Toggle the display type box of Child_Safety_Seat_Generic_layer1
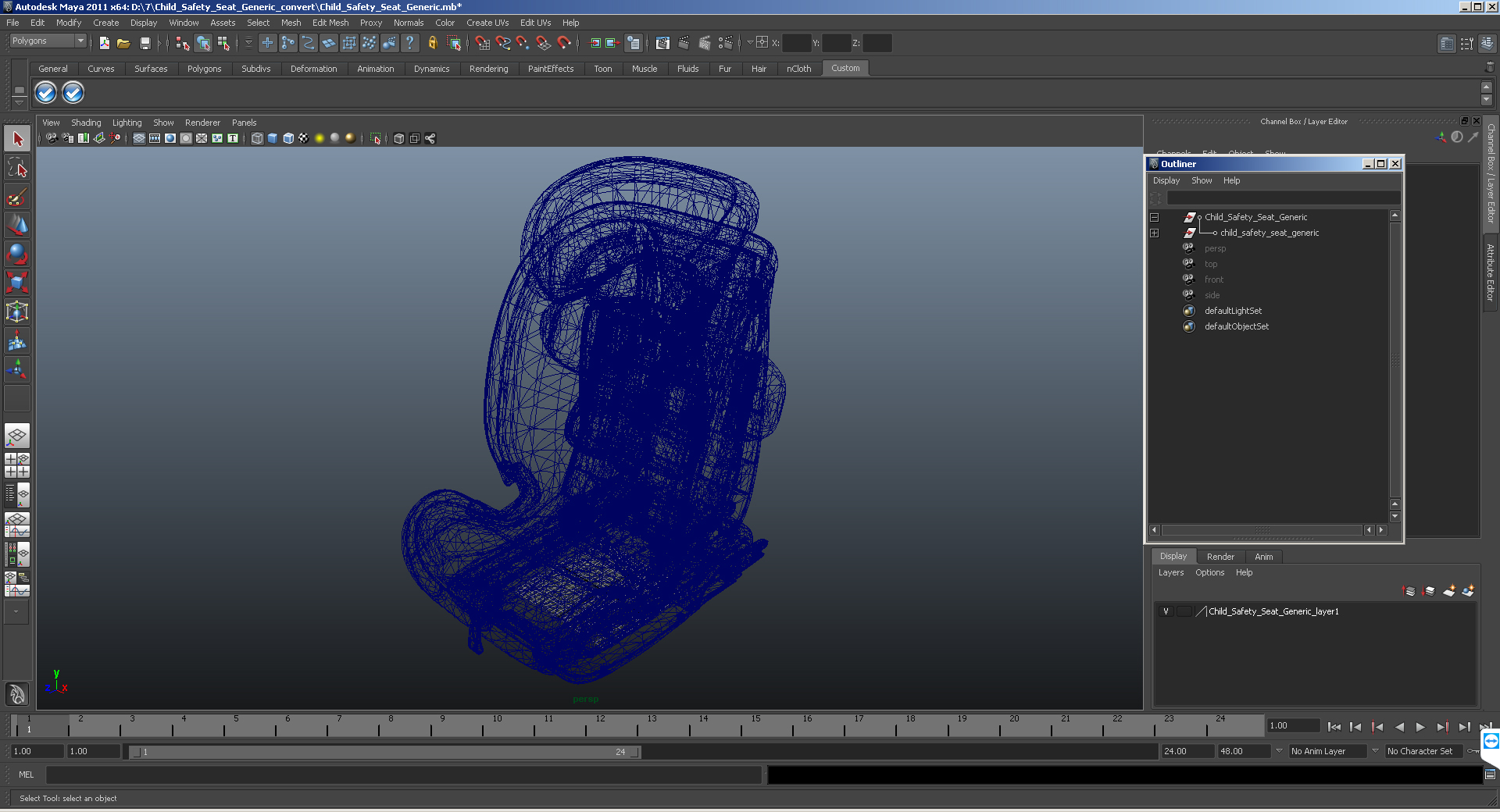The width and height of the screenshot is (1500, 812). coord(1184,611)
